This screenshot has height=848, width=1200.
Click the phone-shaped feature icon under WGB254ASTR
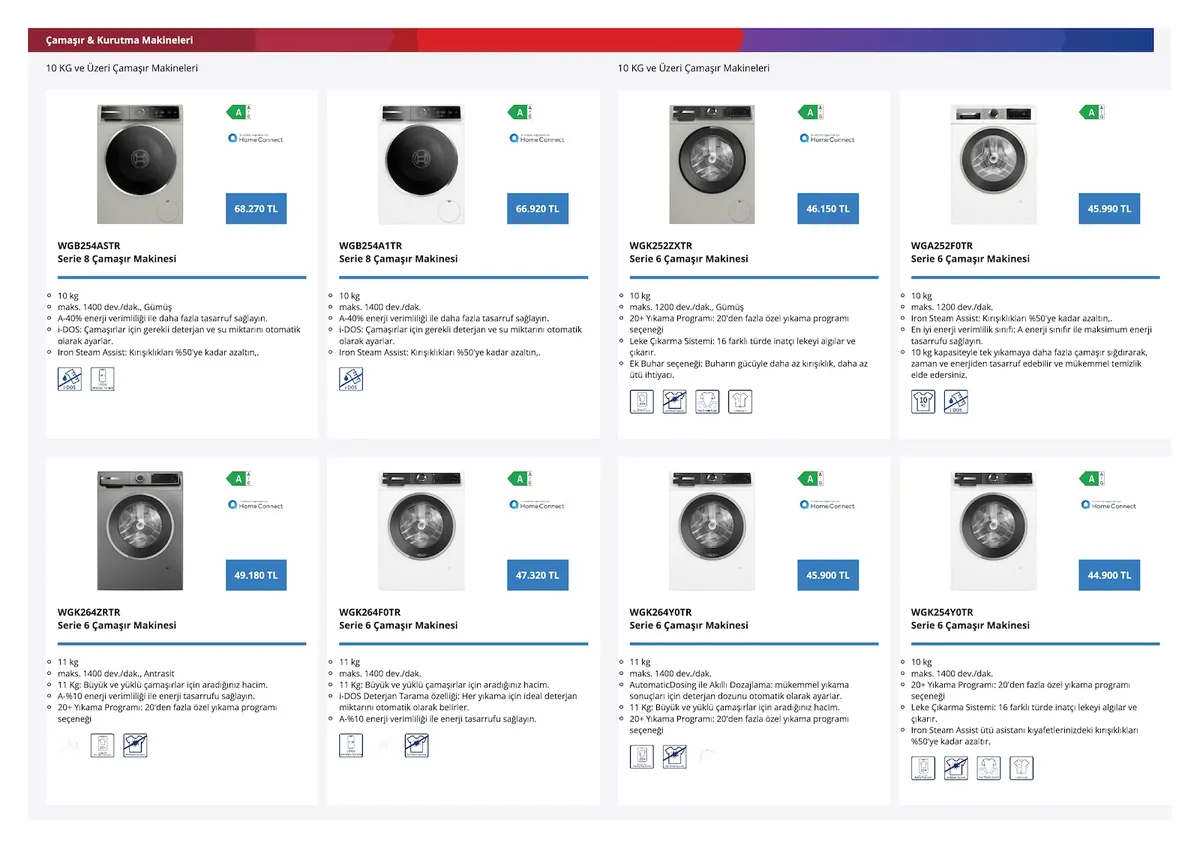102,379
